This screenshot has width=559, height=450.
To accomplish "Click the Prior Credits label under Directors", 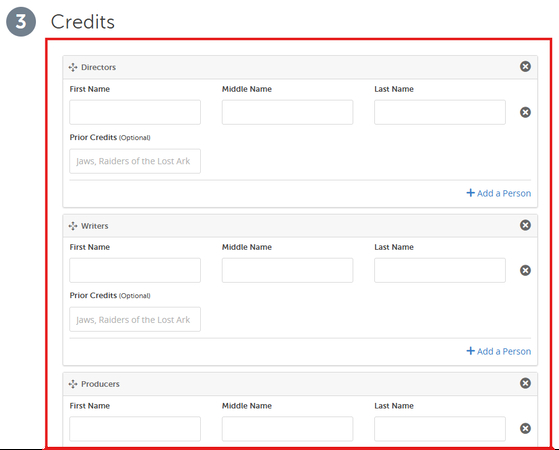I will click(110, 137).
